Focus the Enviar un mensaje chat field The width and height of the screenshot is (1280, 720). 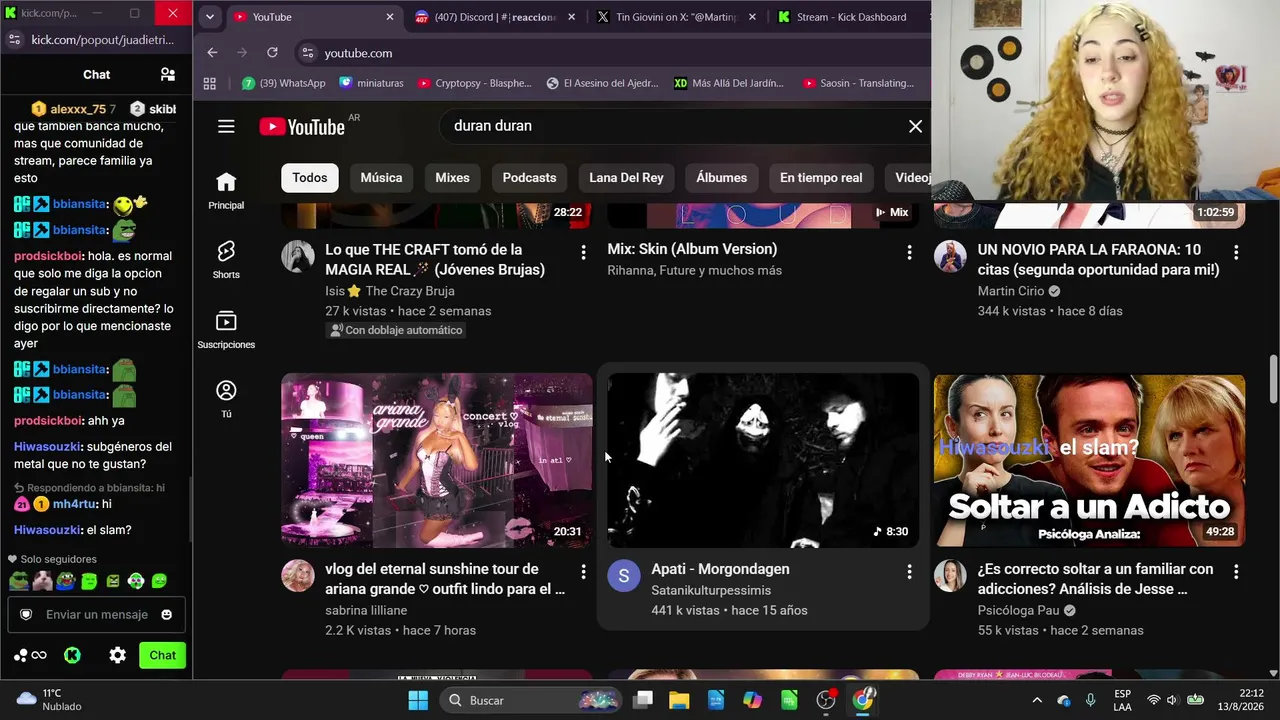click(97, 615)
